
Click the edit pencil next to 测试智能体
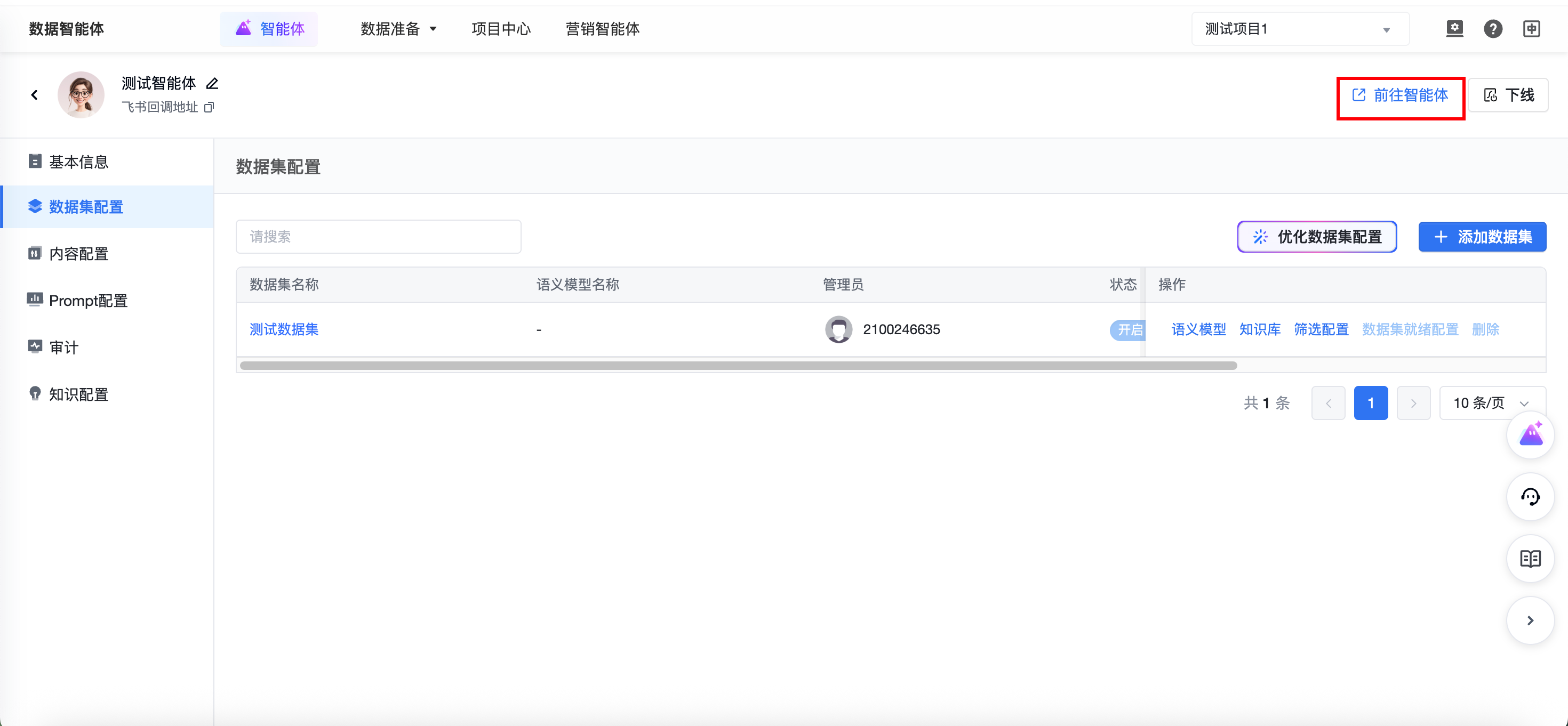click(x=212, y=83)
